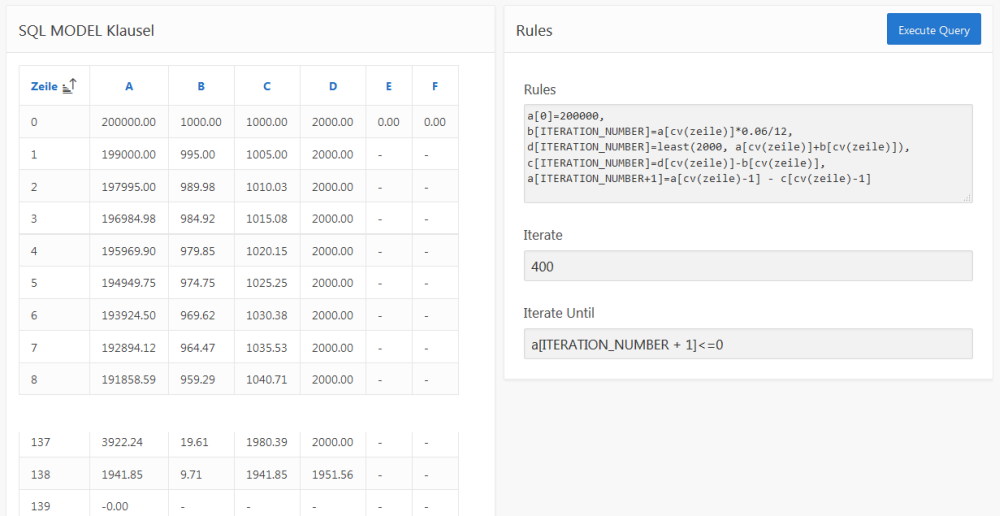
Task: Select cell value 3922.24 in row 137
Action: pos(122,442)
